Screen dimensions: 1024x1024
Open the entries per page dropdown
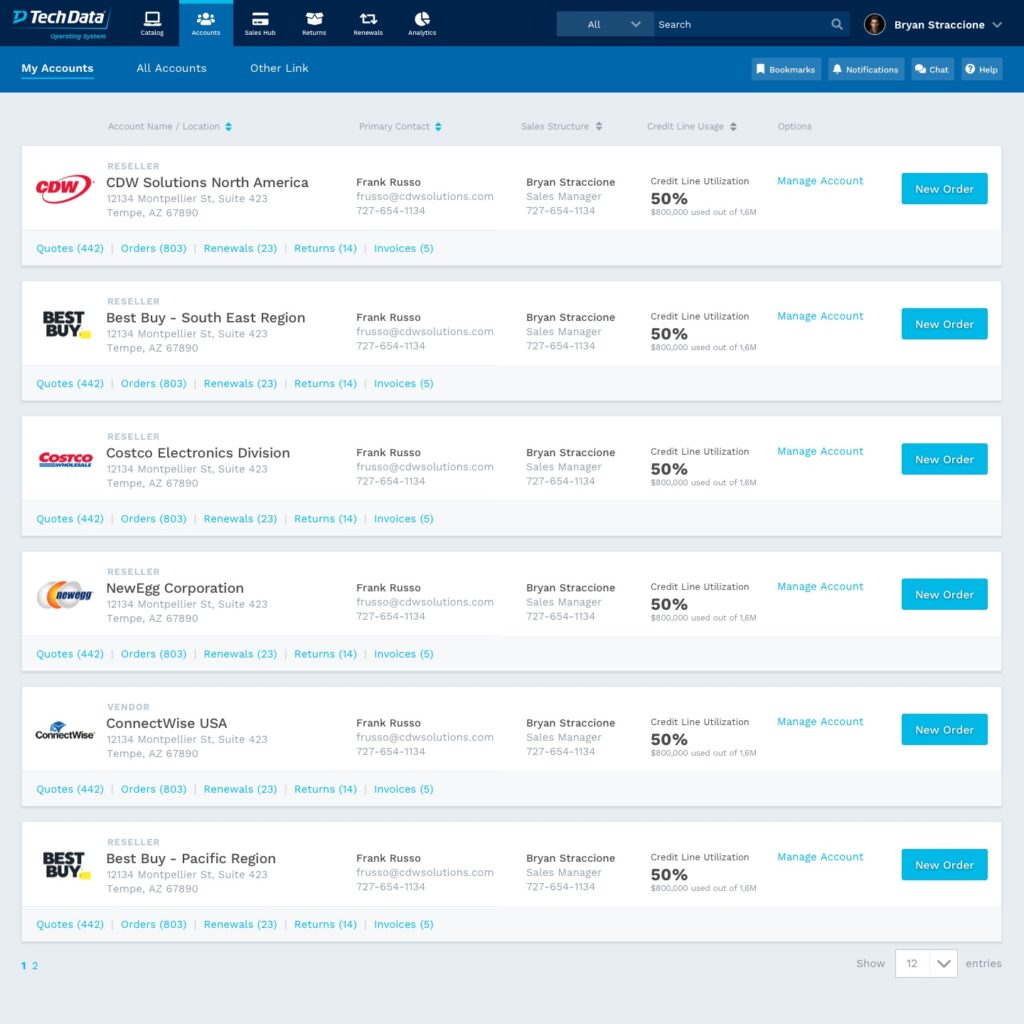[926, 963]
